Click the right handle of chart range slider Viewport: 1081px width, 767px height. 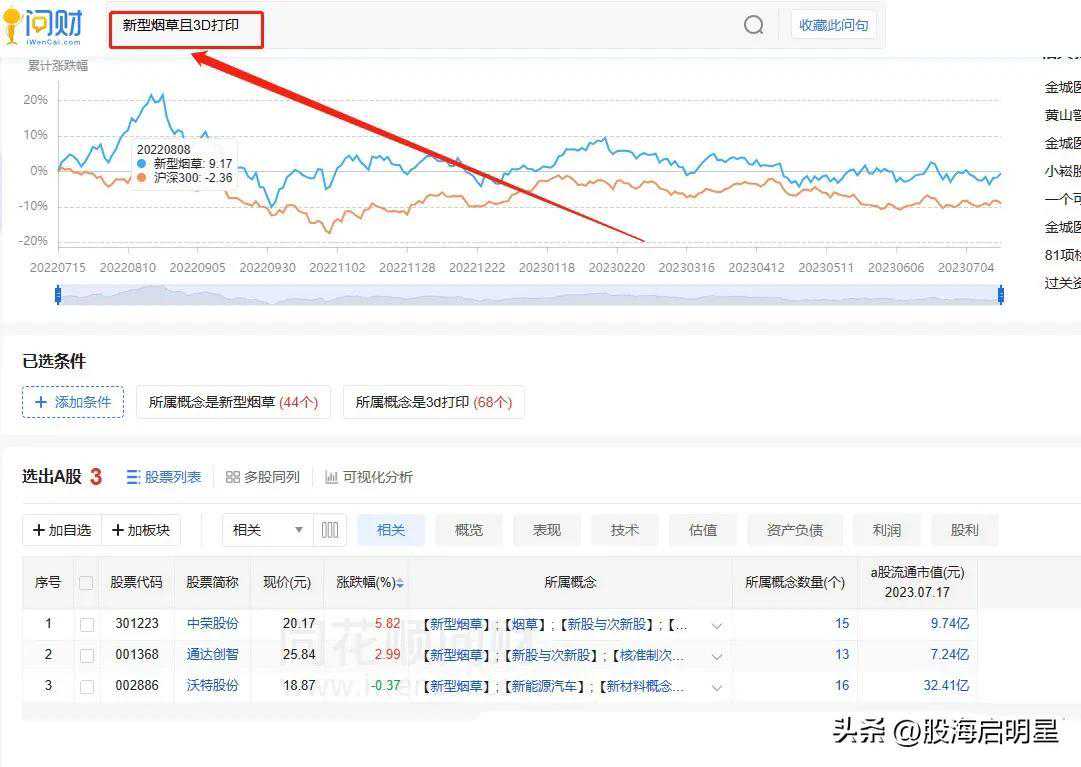[x=1000, y=296]
